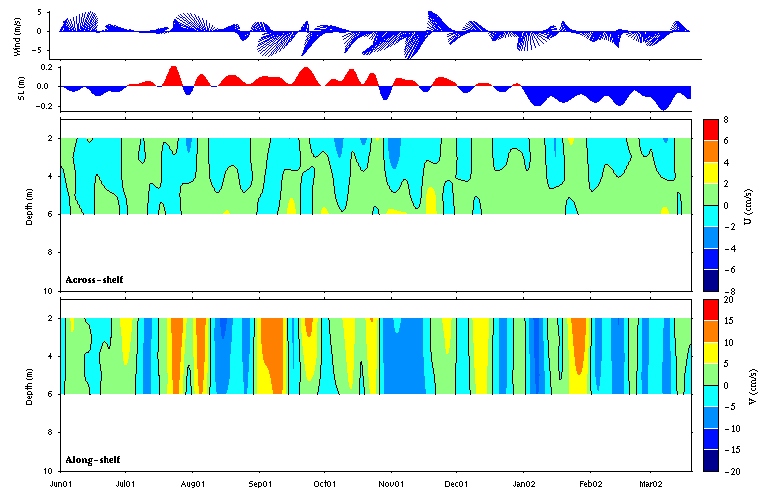This screenshot has width=766, height=501.
Task: Click the SL (m) axis label
Action: [21, 88]
